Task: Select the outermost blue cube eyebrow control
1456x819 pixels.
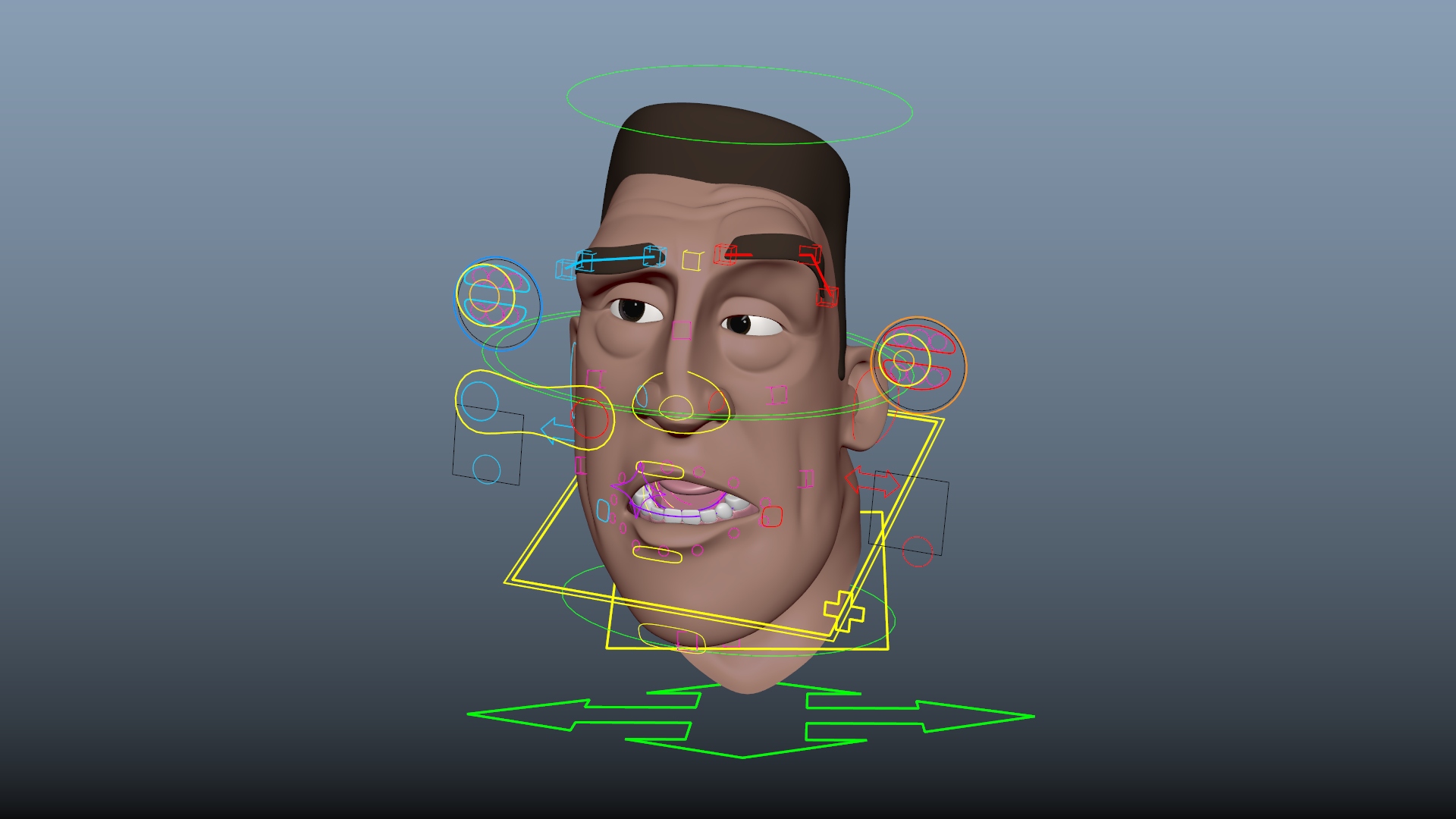Action: 566,269
